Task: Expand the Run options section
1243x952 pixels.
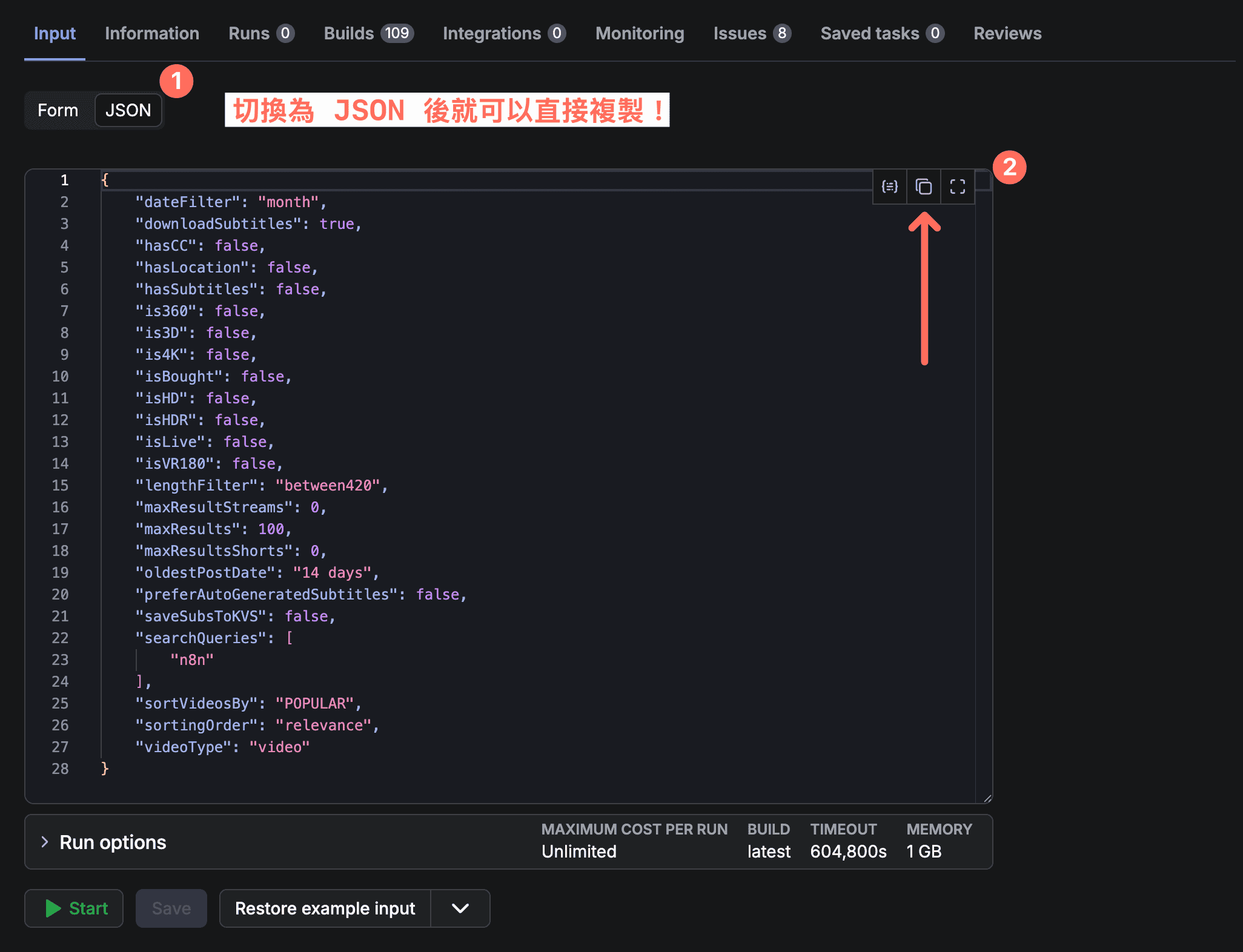Action: [x=113, y=842]
